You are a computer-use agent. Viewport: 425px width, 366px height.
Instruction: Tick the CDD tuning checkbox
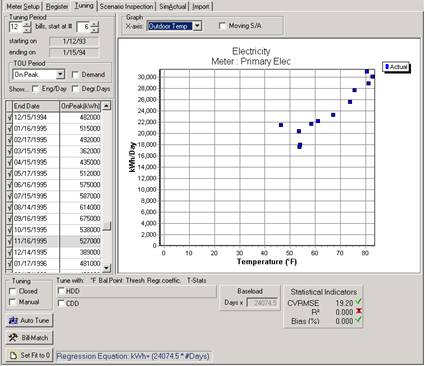(x=61, y=303)
